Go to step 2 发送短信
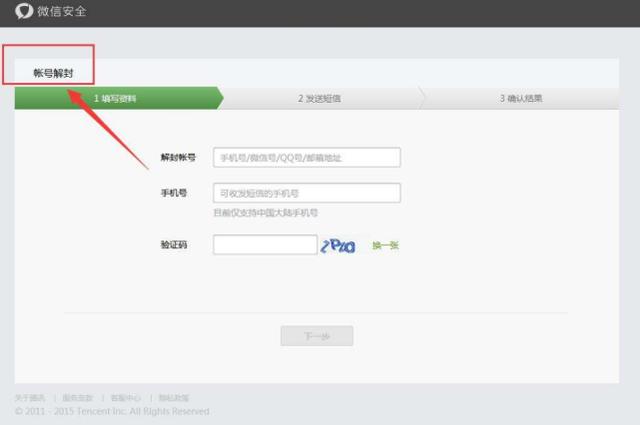Screen dimensions: 640x425 pyautogui.click(x=319, y=98)
